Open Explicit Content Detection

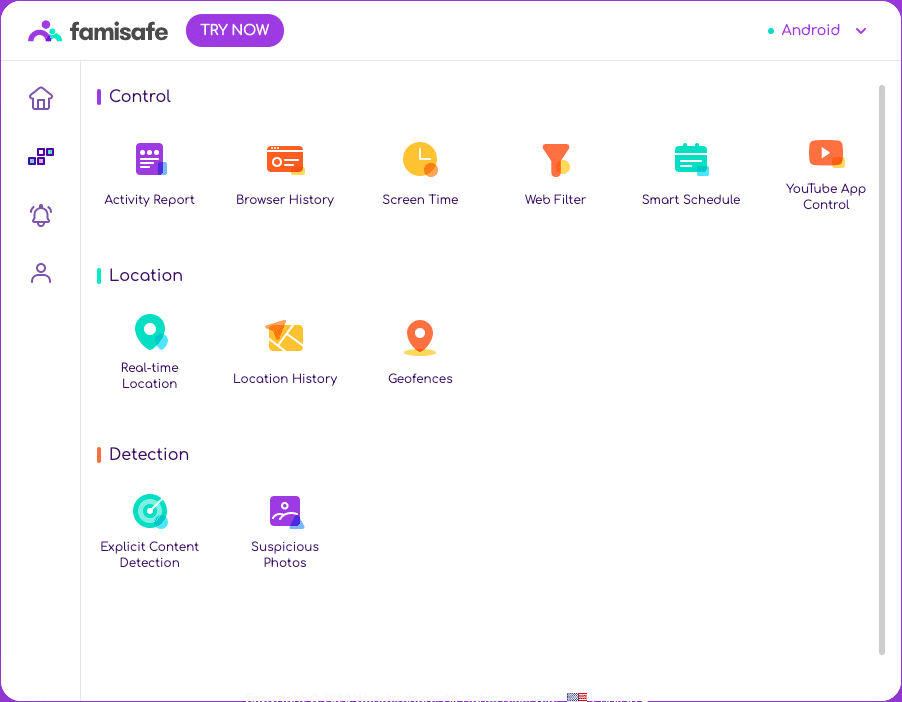150,512
